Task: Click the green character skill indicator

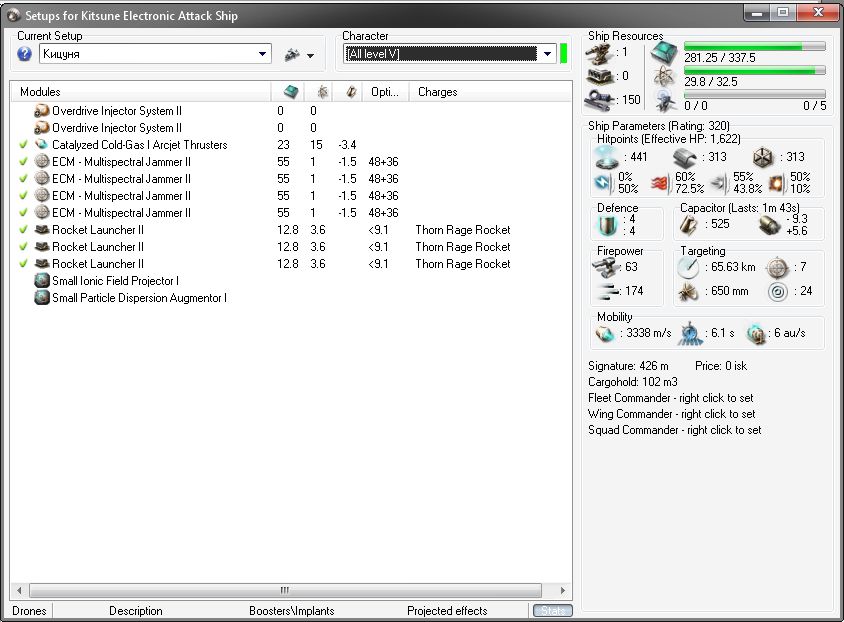Action: pyautogui.click(x=564, y=54)
